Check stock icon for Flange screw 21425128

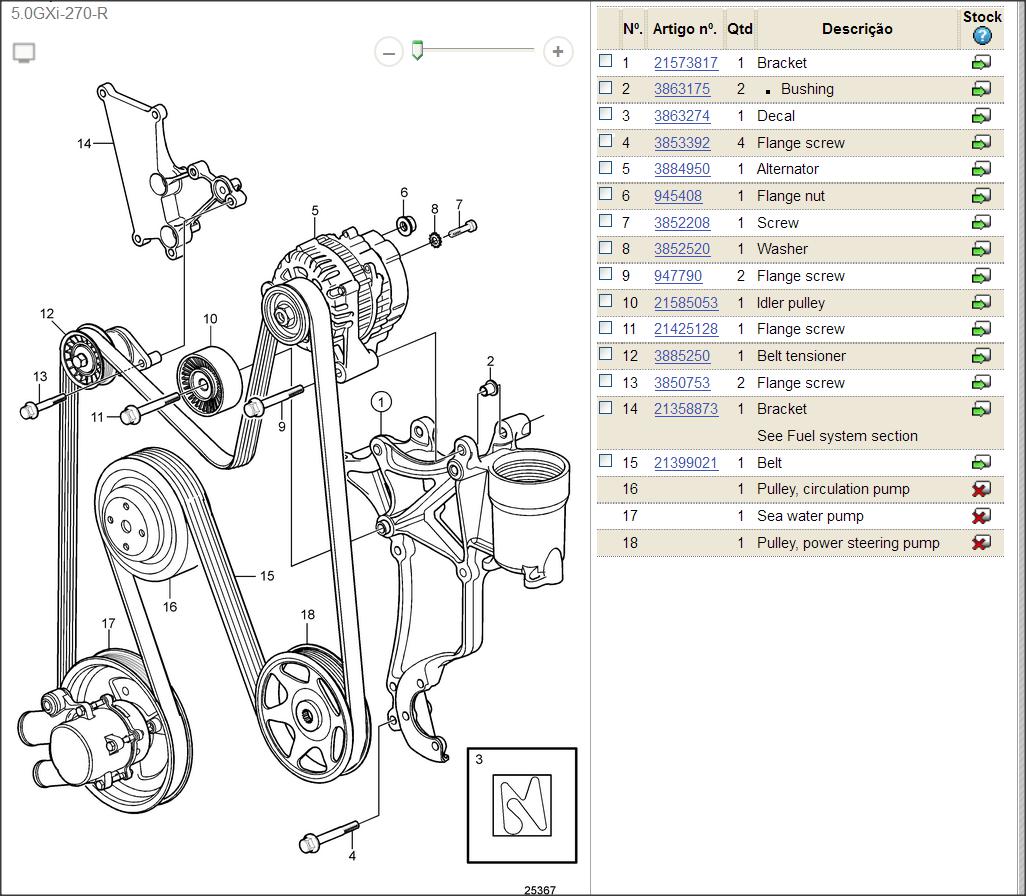(981, 329)
